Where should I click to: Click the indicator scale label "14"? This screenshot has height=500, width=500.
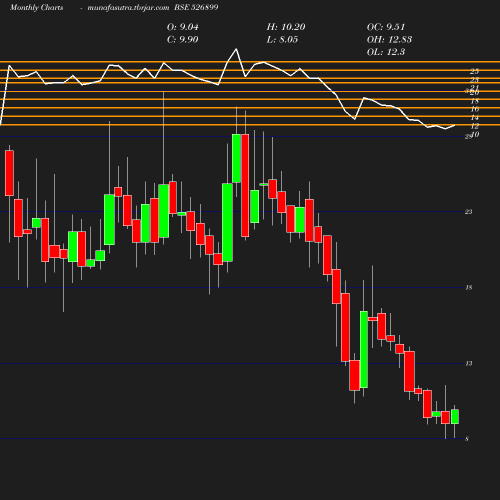(475, 118)
